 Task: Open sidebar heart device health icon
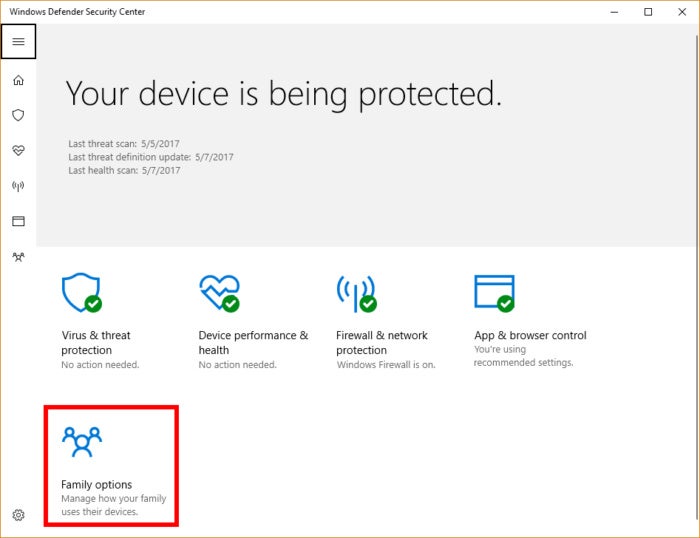(18, 150)
